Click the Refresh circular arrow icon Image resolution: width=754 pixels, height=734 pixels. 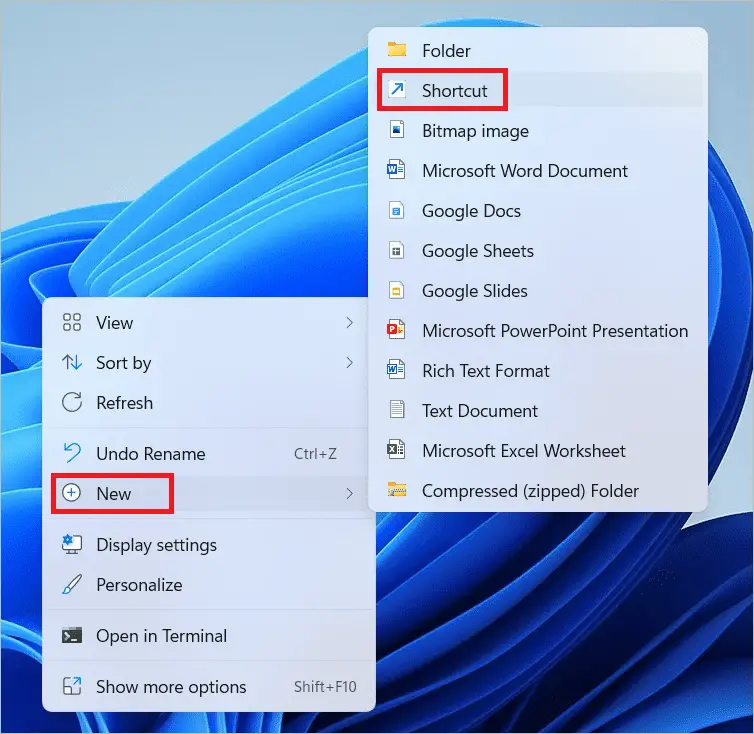[x=72, y=402]
